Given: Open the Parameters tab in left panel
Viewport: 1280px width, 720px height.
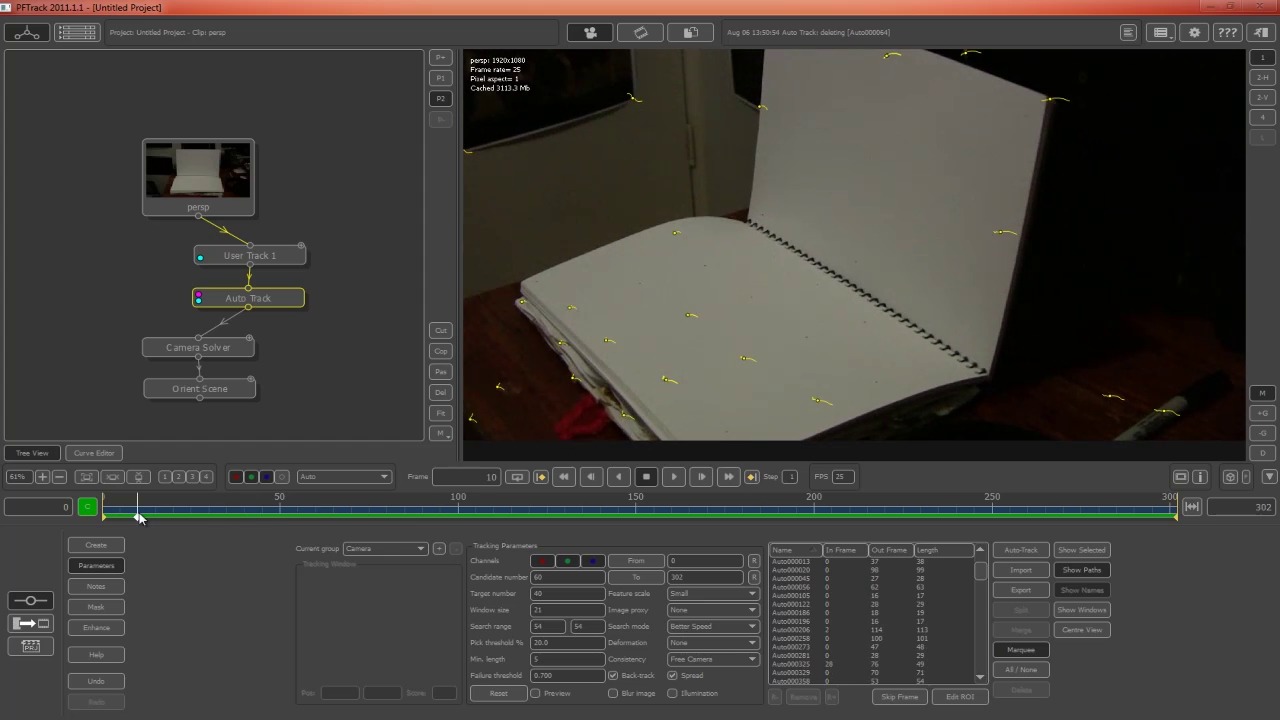Looking at the screenshot, I should click(x=96, y=565).
